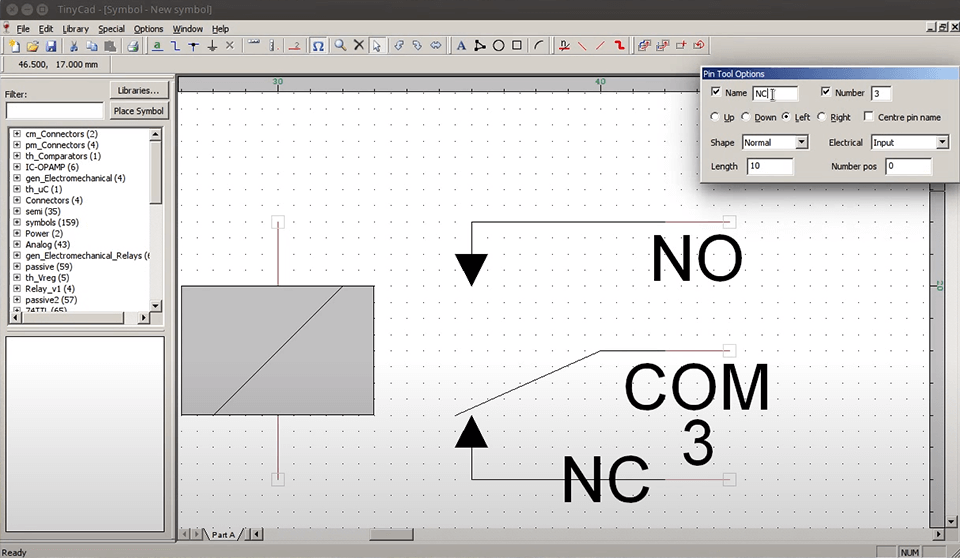The image size is (960, 558).
Task: Choose the circle/ellipse drawing tool
Action: [498, 46]
